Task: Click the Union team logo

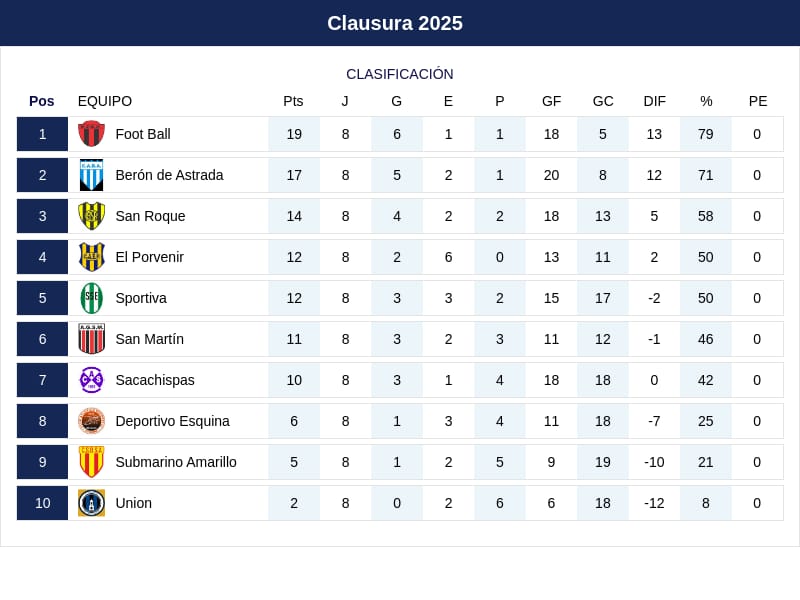Action: (91, 503)
